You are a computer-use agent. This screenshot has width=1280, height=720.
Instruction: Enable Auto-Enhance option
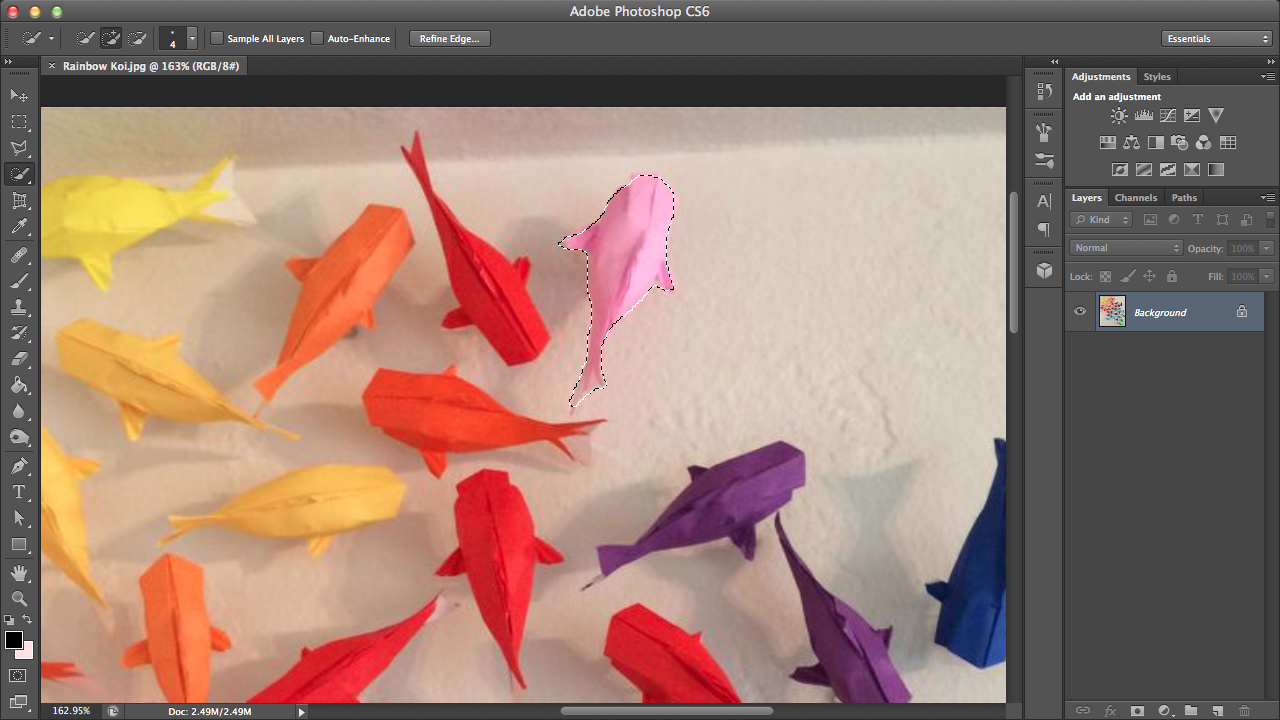[315, 38]
